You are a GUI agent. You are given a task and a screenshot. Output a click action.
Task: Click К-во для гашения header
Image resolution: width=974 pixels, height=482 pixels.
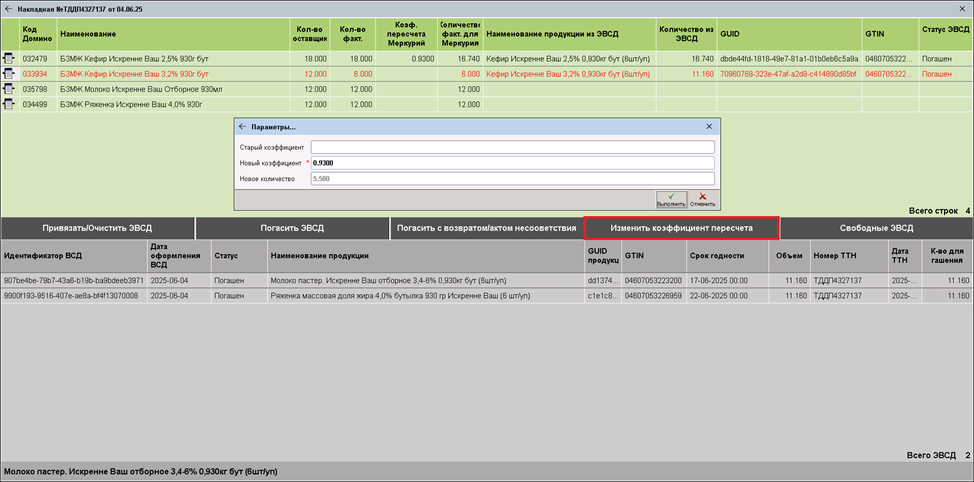tap(947, 255)
